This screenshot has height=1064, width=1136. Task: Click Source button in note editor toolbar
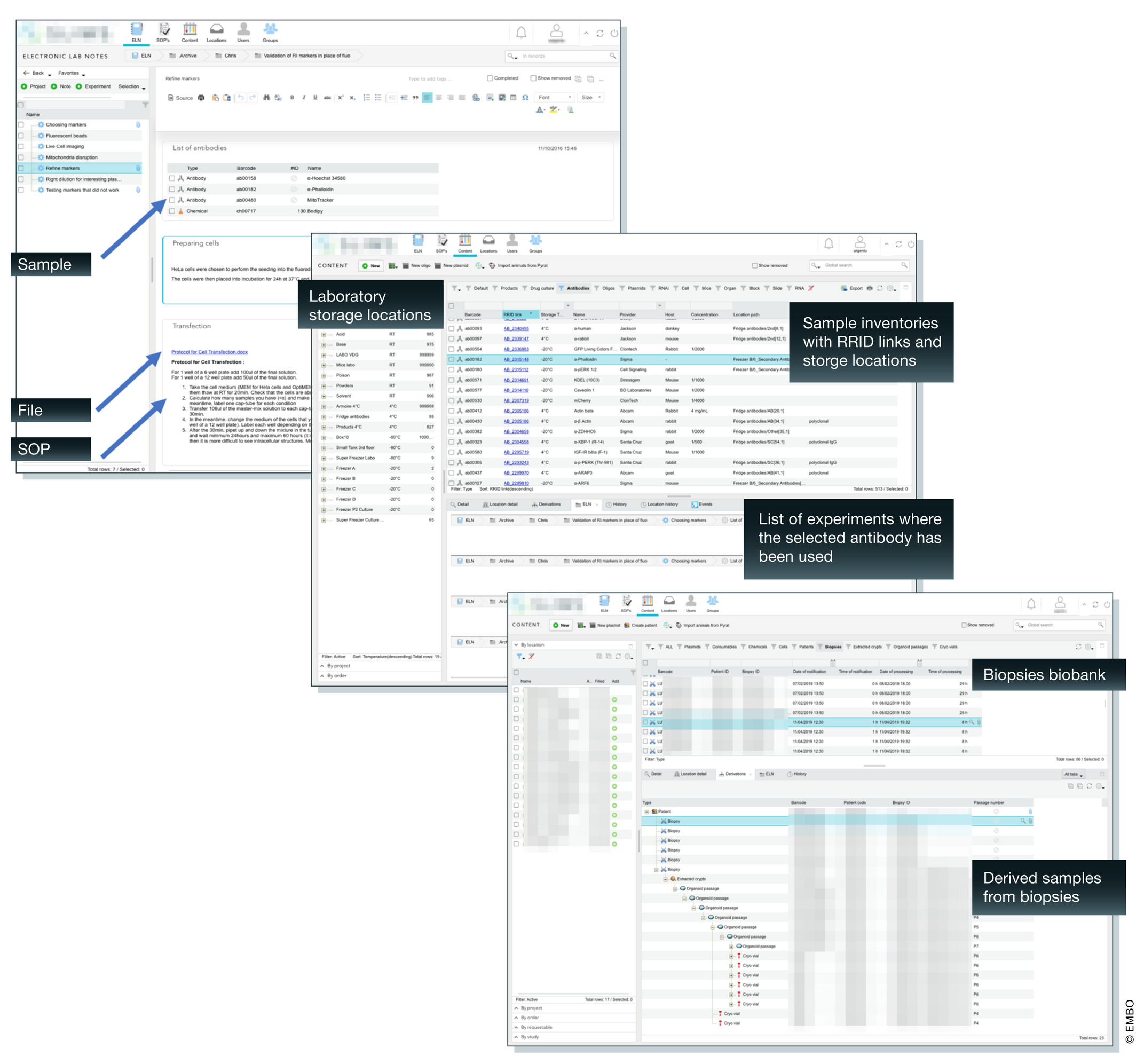click(180, 98)
